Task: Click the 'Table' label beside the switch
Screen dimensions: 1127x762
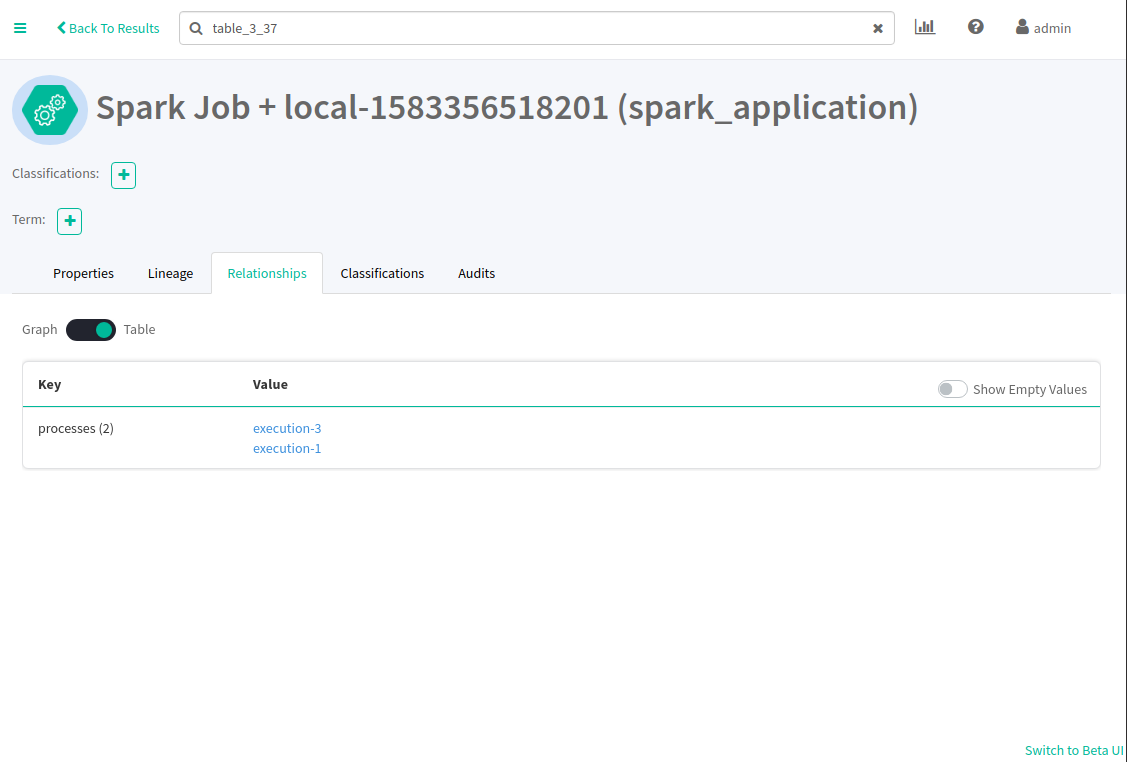Action: pyautogui.click(x=139, y=329)
